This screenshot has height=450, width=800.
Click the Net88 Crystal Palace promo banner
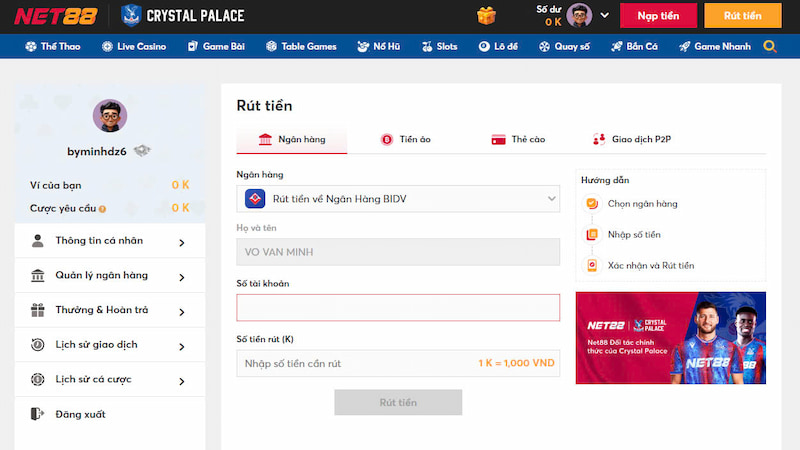tap(670, 338)
